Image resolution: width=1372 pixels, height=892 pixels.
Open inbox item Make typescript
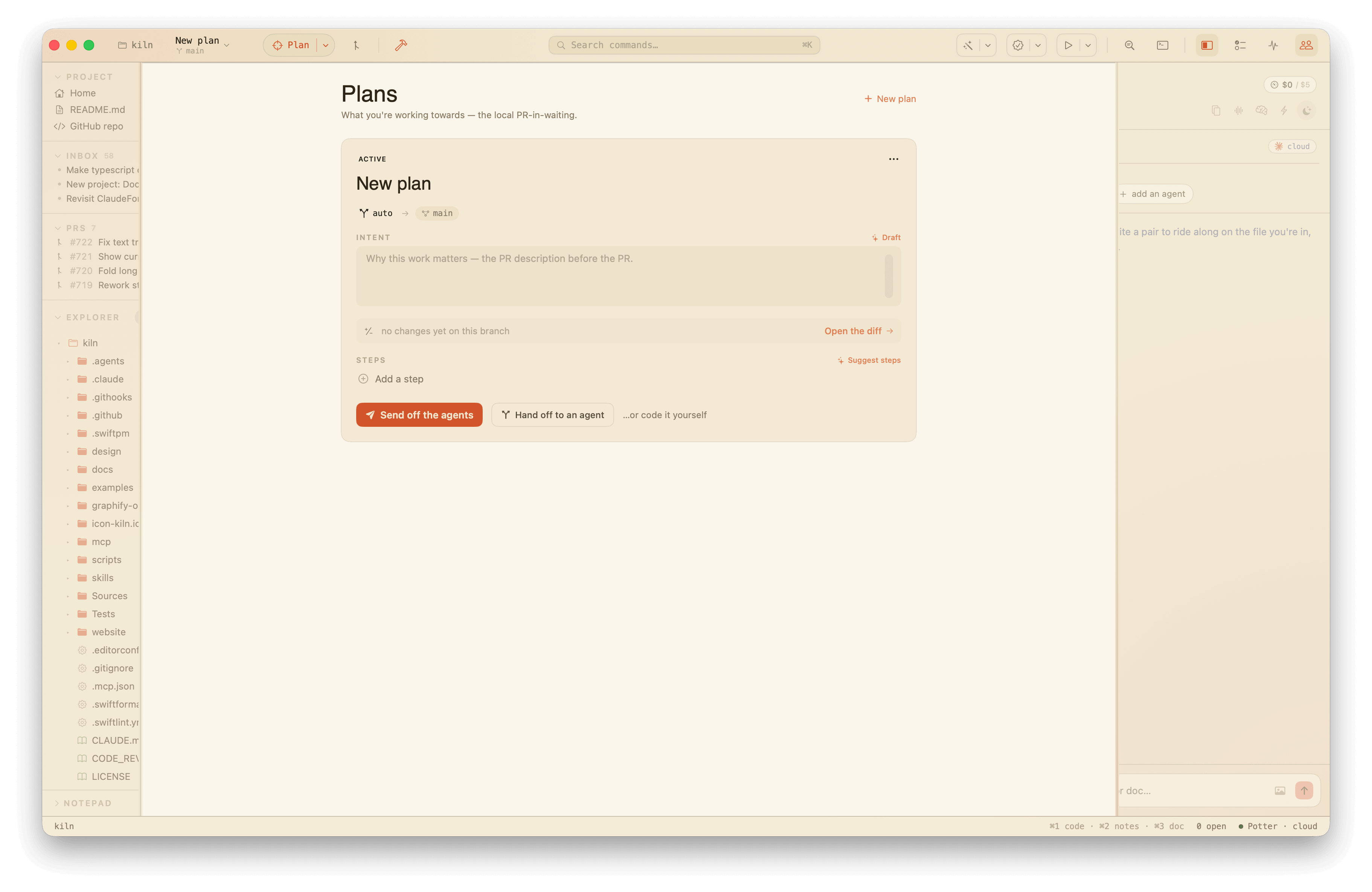[x=98, y=170]
